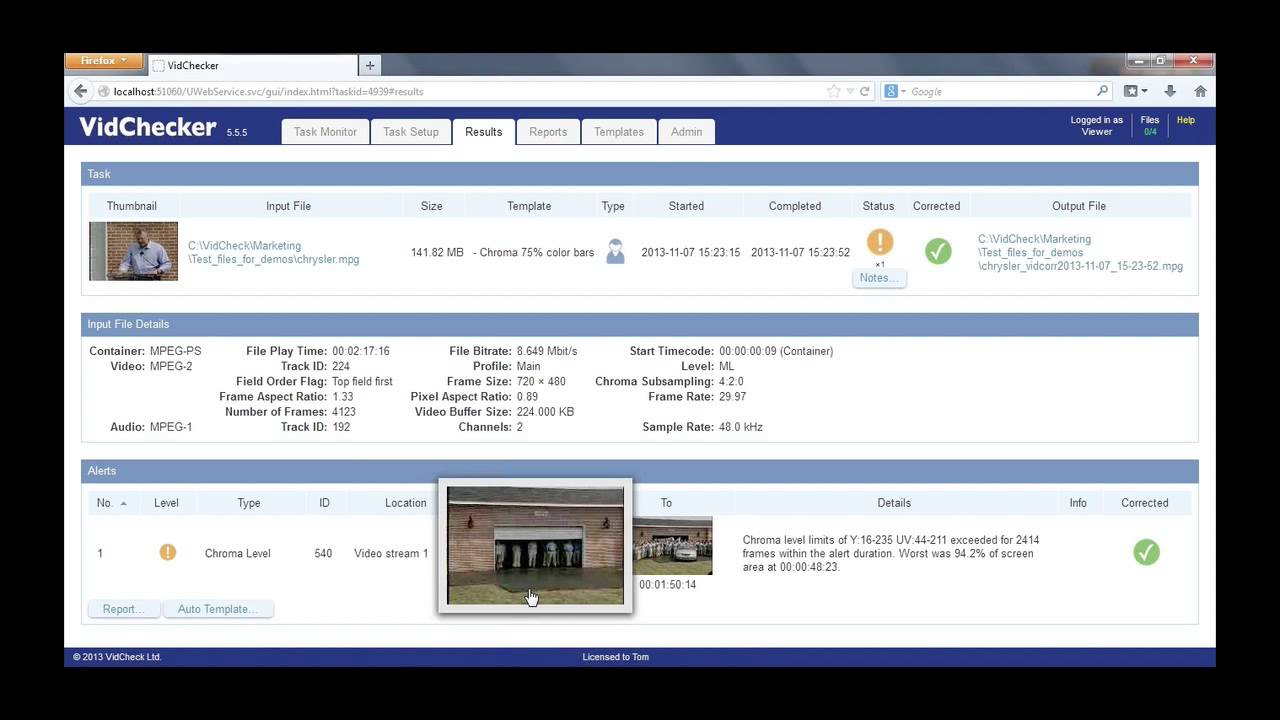Click the 141.82 MB size cell
1280x720 pixels.
[x=437, y=253]
